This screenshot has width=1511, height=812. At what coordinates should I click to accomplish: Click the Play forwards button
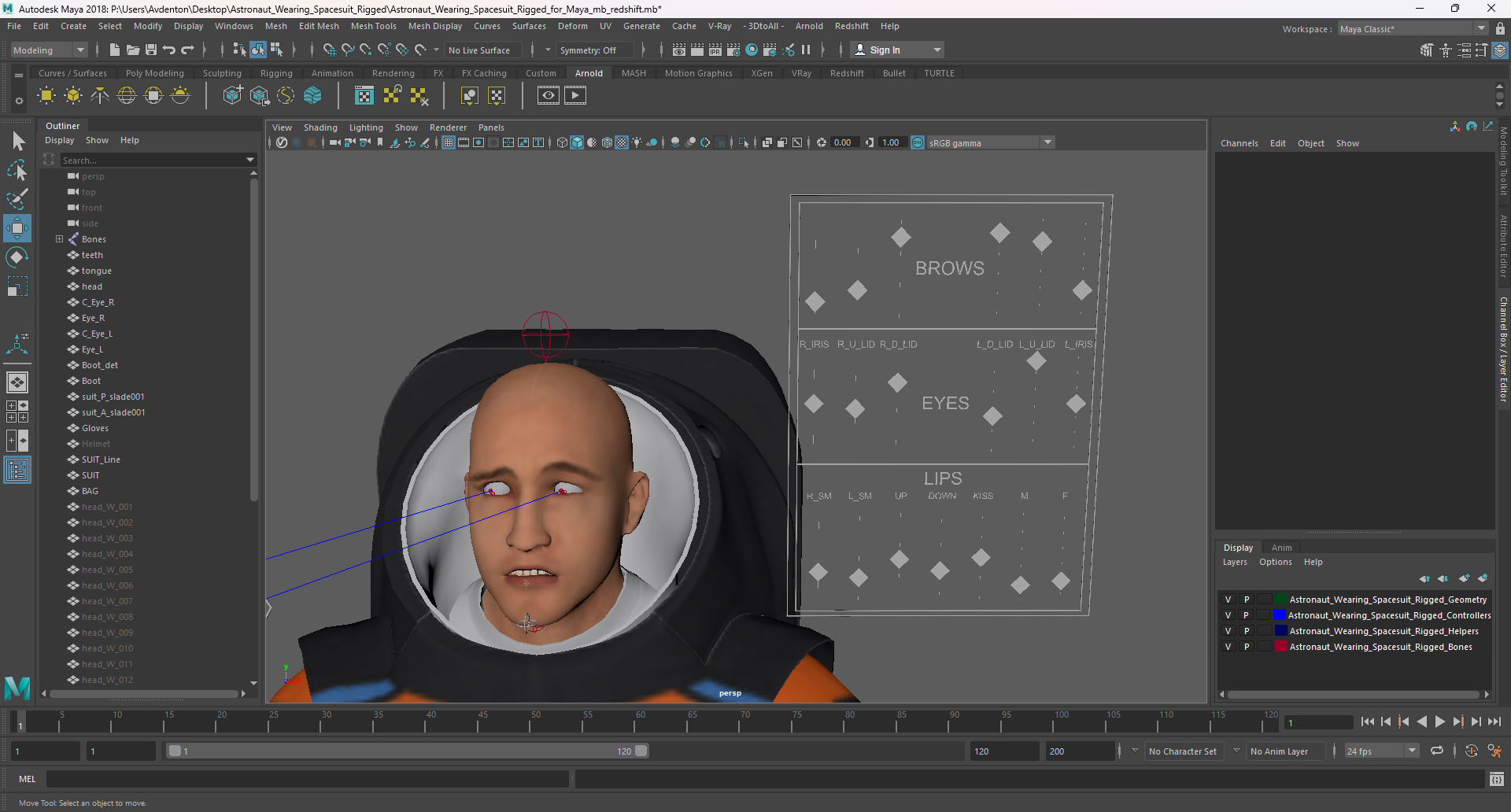pos(1439,722)
